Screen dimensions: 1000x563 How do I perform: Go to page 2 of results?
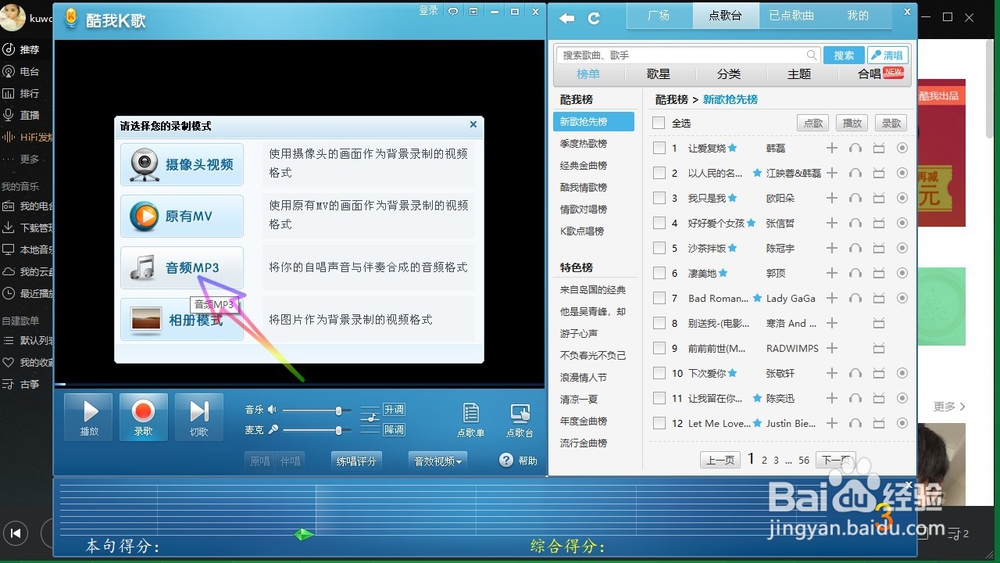tap(764, 460)
